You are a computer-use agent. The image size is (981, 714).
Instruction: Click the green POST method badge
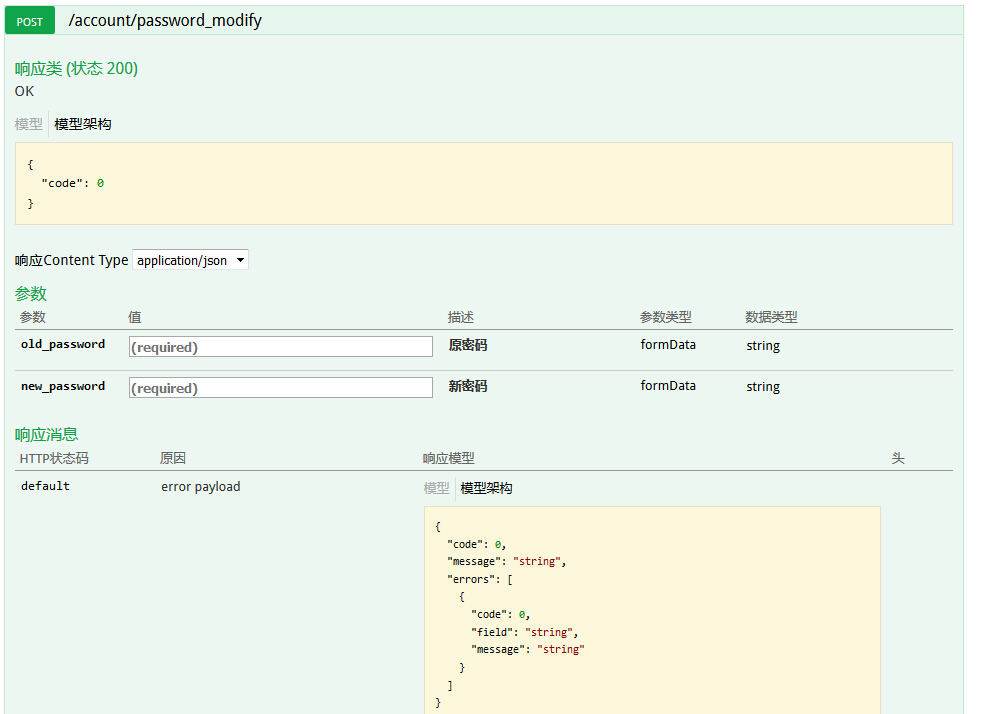(x=30, y=20)
